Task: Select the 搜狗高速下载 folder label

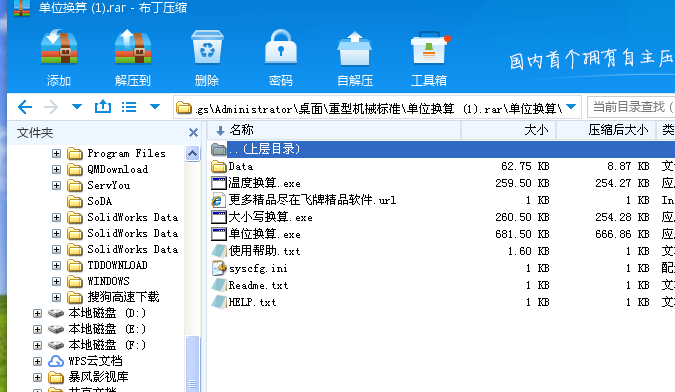Action: [124, 297]
